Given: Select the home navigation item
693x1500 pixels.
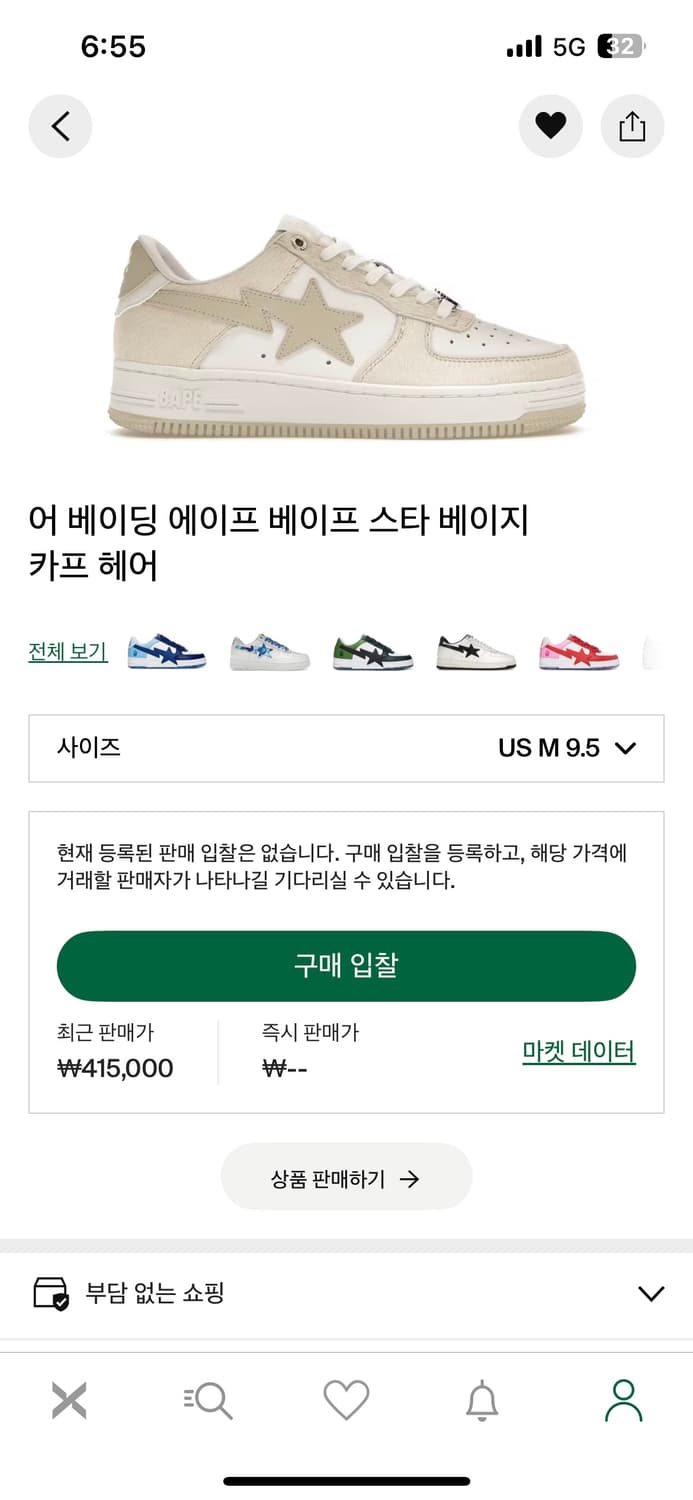Looking at the screenshot, I should point(68,1400).
